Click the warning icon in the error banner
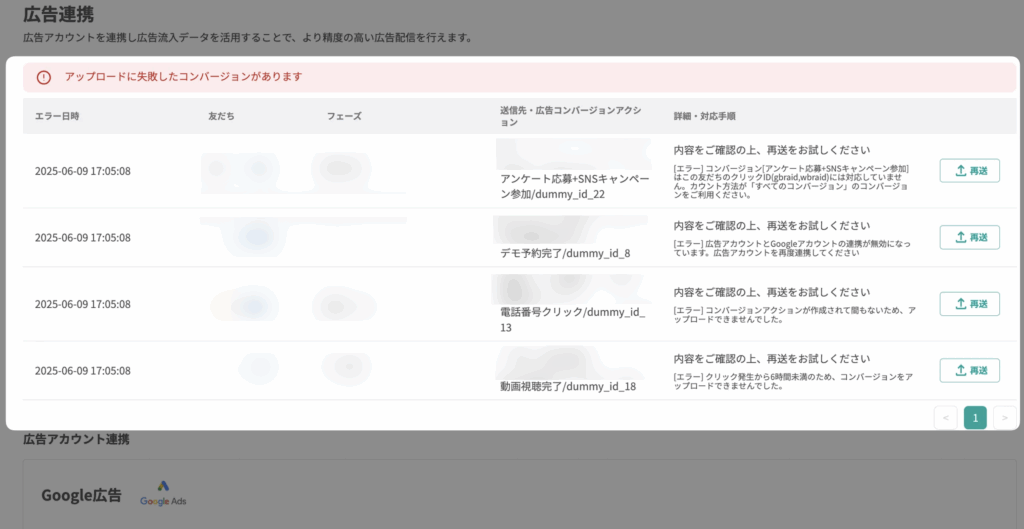This screenshot has width=1024, height=529. [x=43, y=77]
